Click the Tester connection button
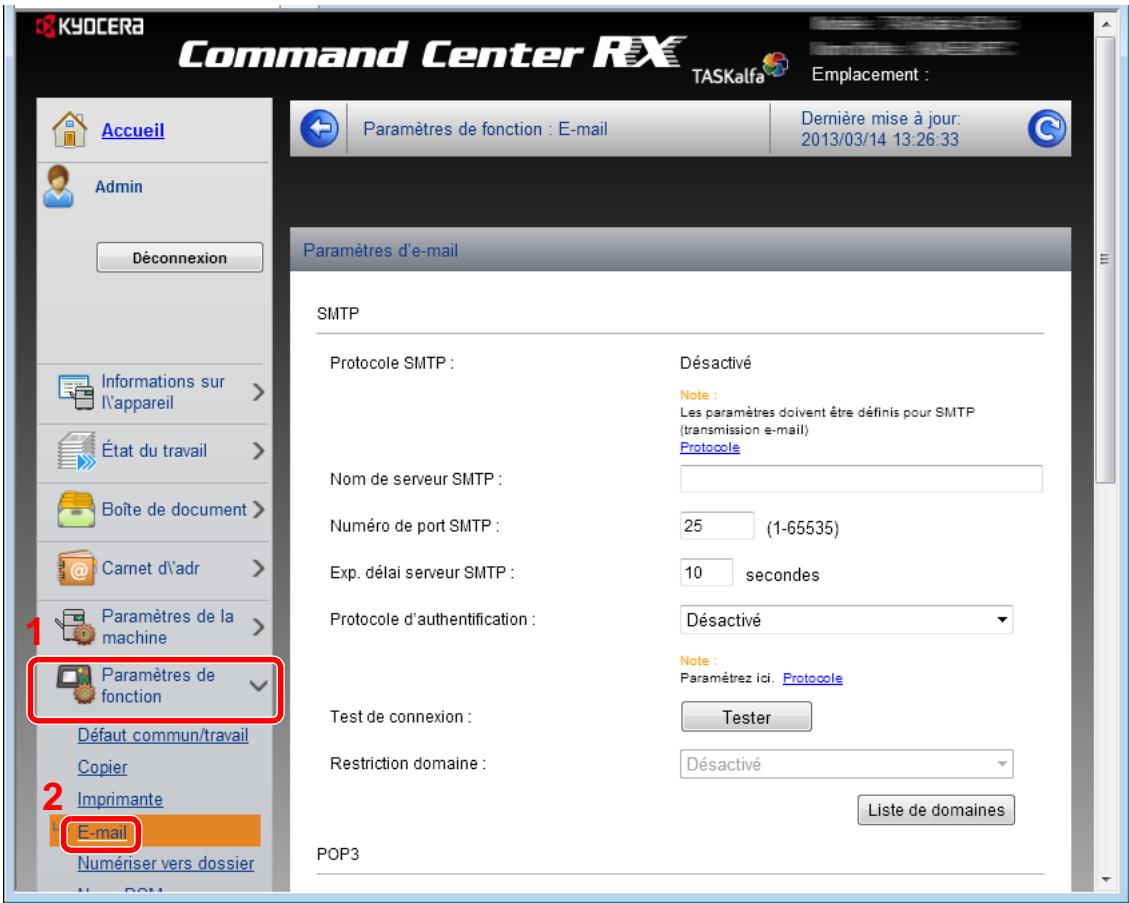1129x903 pixels. pos(745,717)
